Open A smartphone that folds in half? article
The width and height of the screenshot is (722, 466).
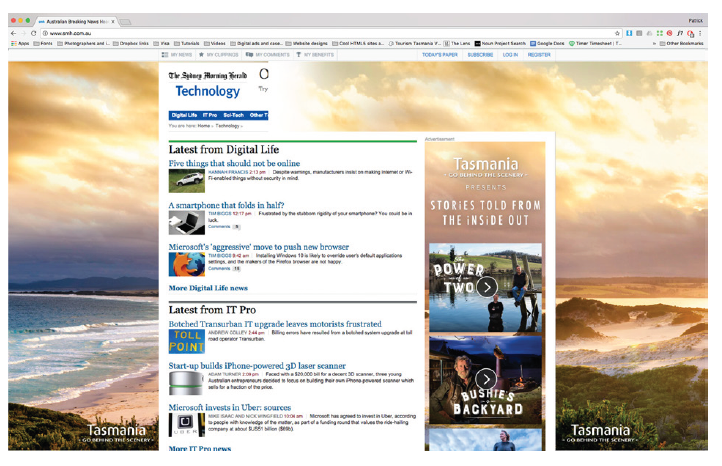coord(226,205)
